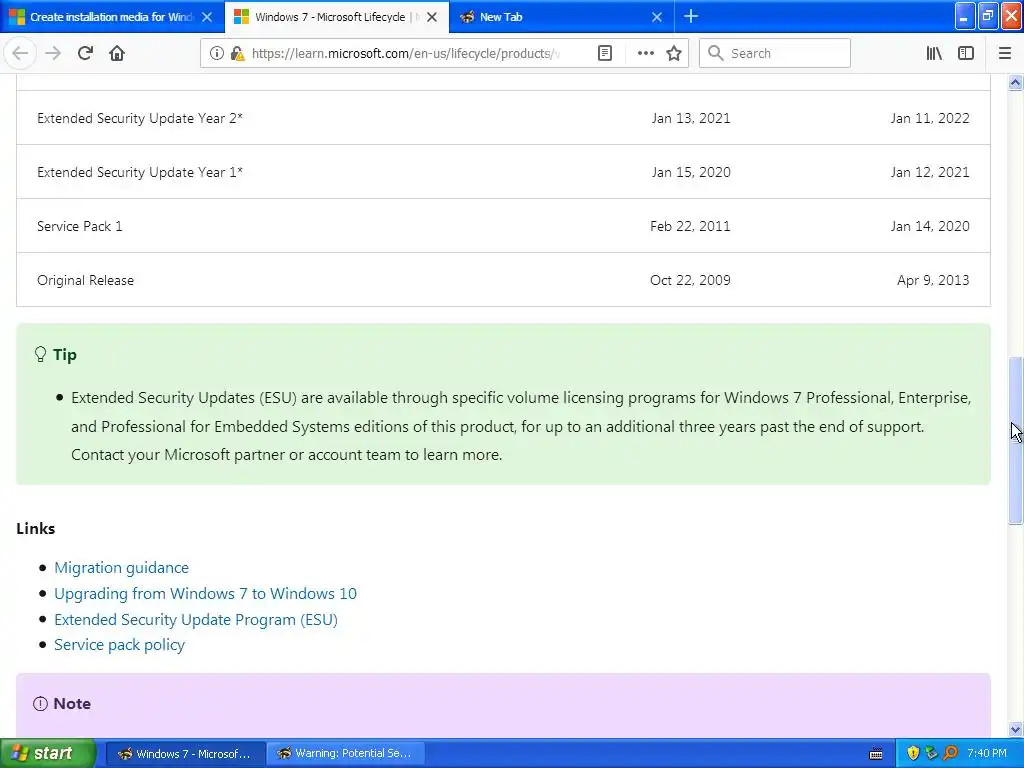Click the Tip lightbulb icon

(40, 355)
